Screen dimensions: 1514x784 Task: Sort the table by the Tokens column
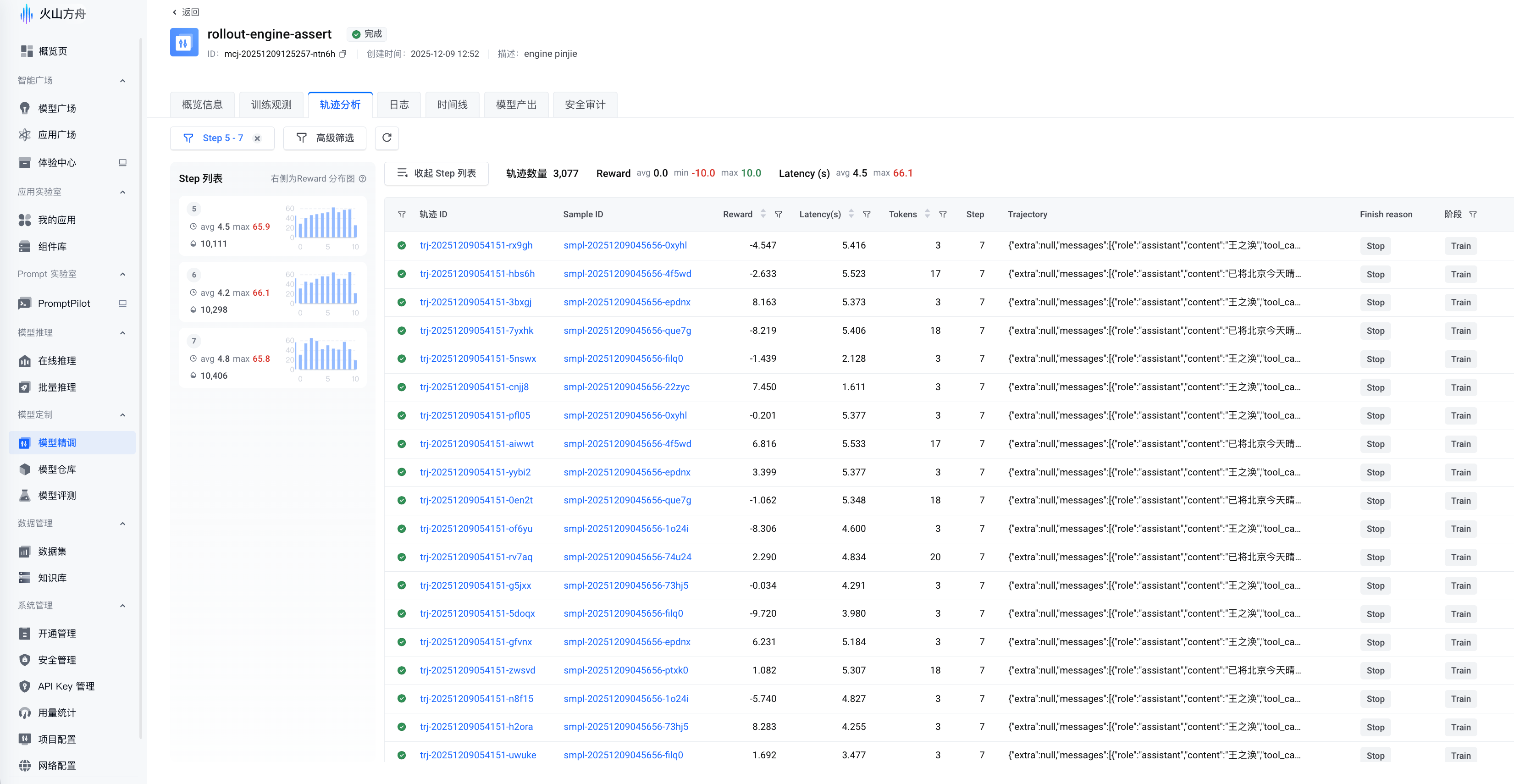927,215
